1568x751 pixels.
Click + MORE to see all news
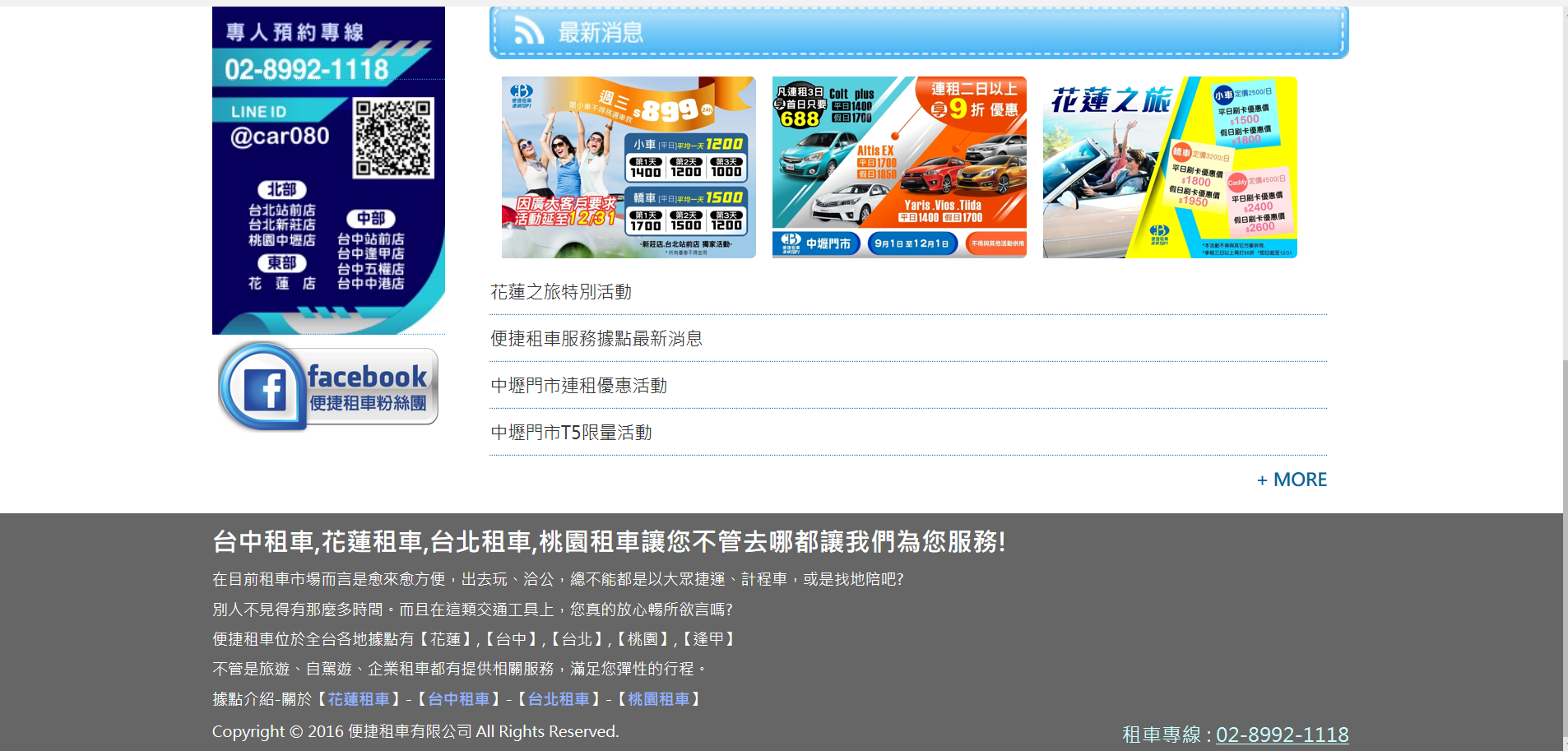point(1291,479)
